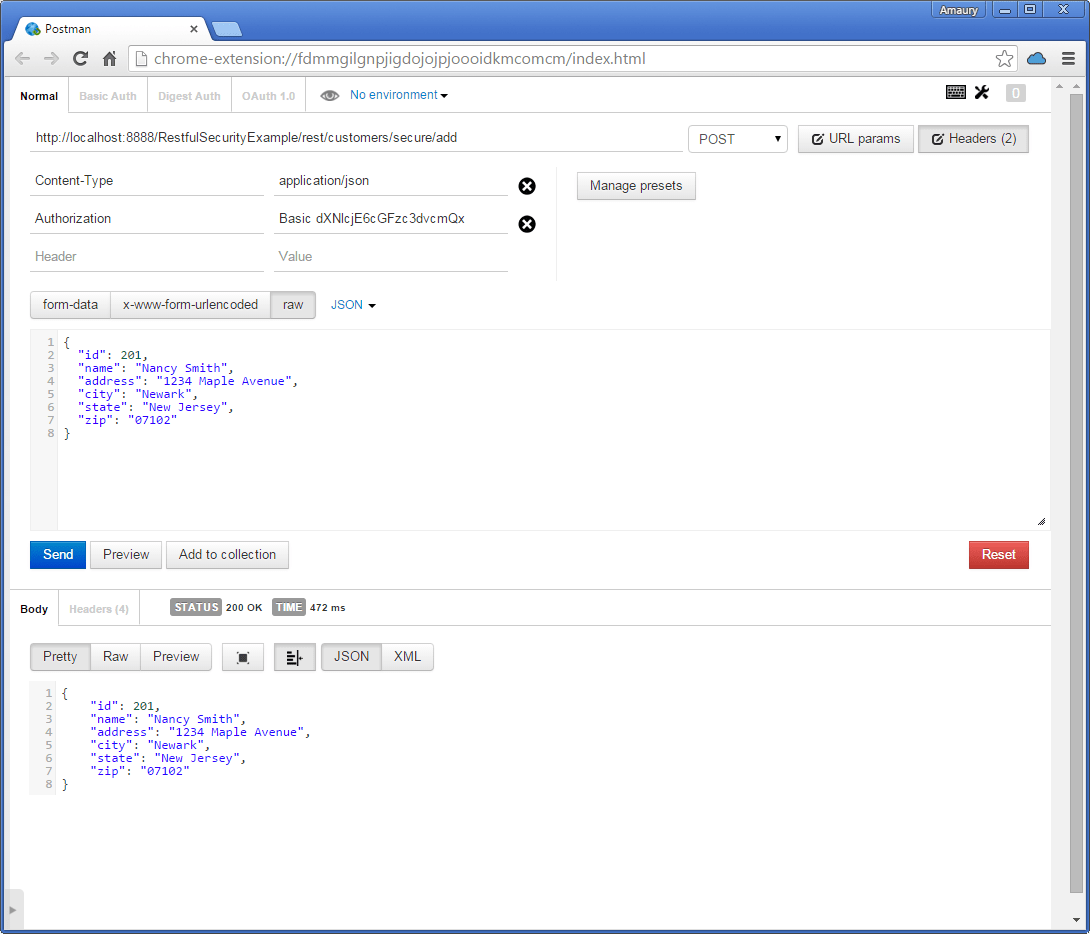Click "Nancy Smith" in the request body
This screenshot has width=1090, height=934.
181,368
